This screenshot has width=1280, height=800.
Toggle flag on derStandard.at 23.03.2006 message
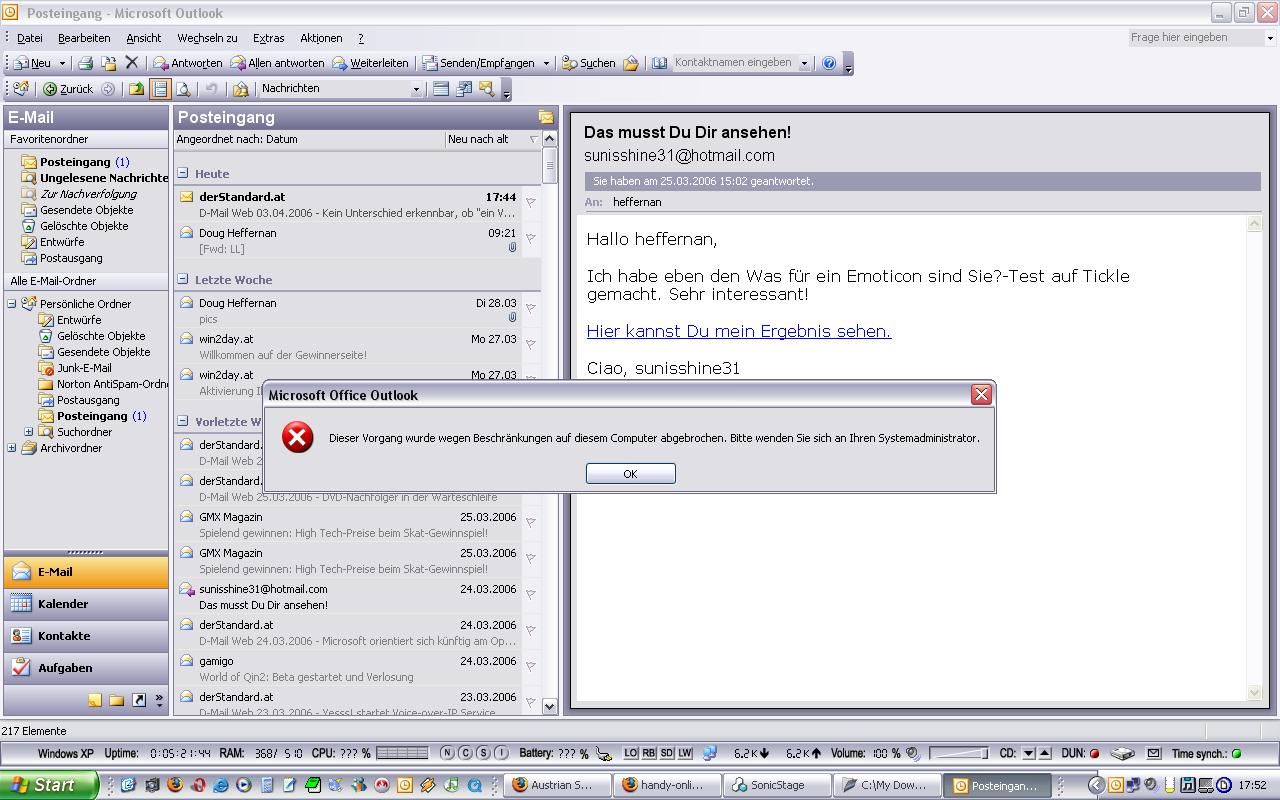click(x=531, y=703)
